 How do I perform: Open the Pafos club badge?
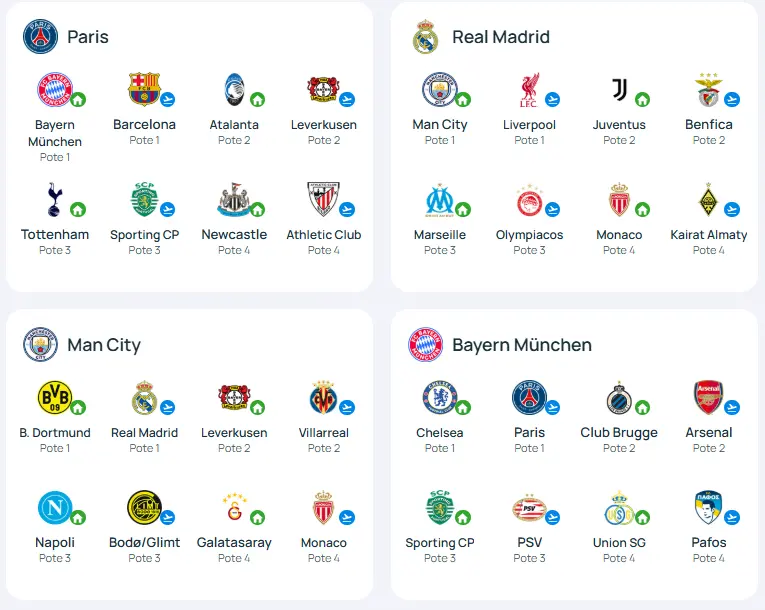point(708,508)
